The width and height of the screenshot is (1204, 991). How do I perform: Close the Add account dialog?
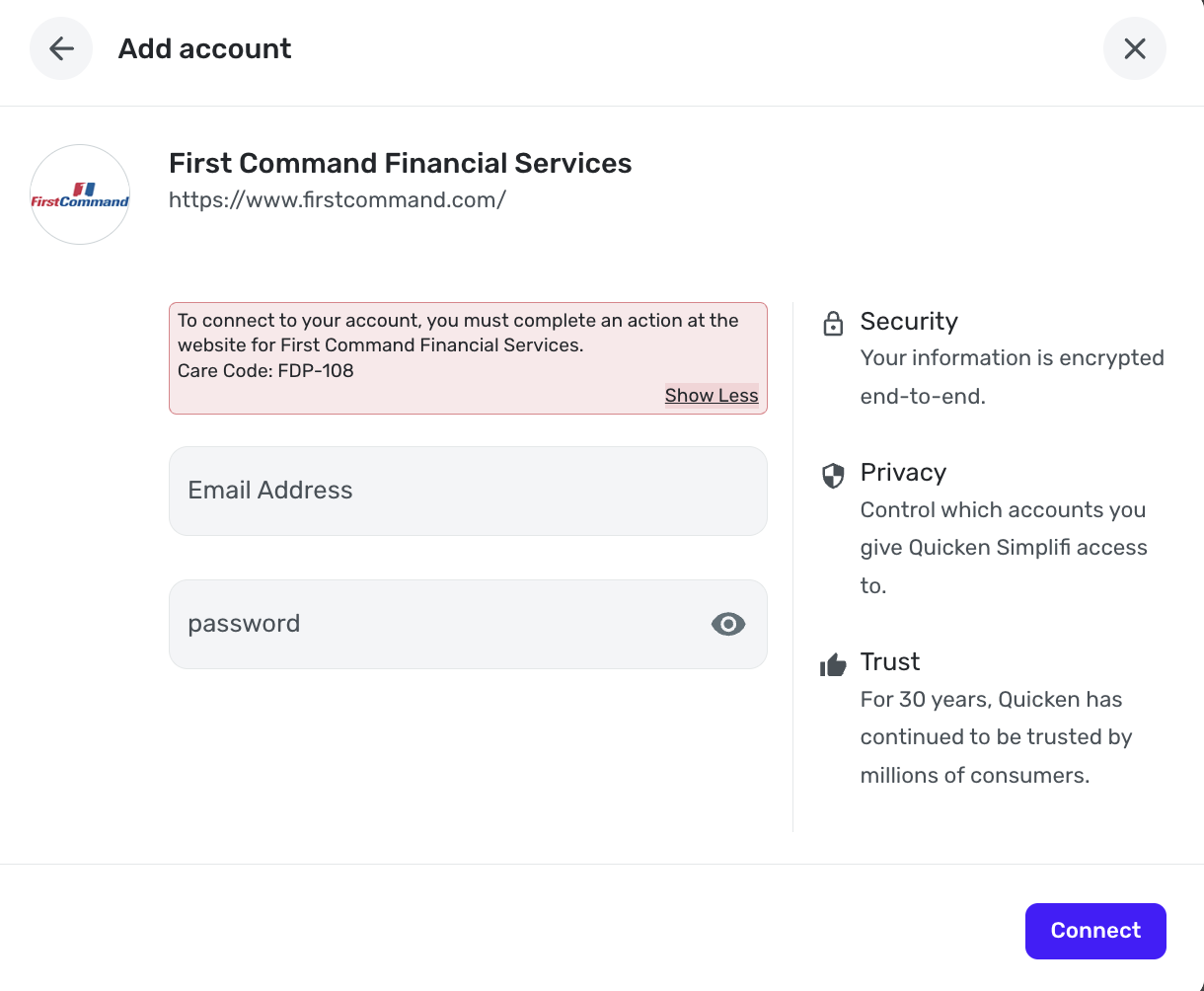1135,48
